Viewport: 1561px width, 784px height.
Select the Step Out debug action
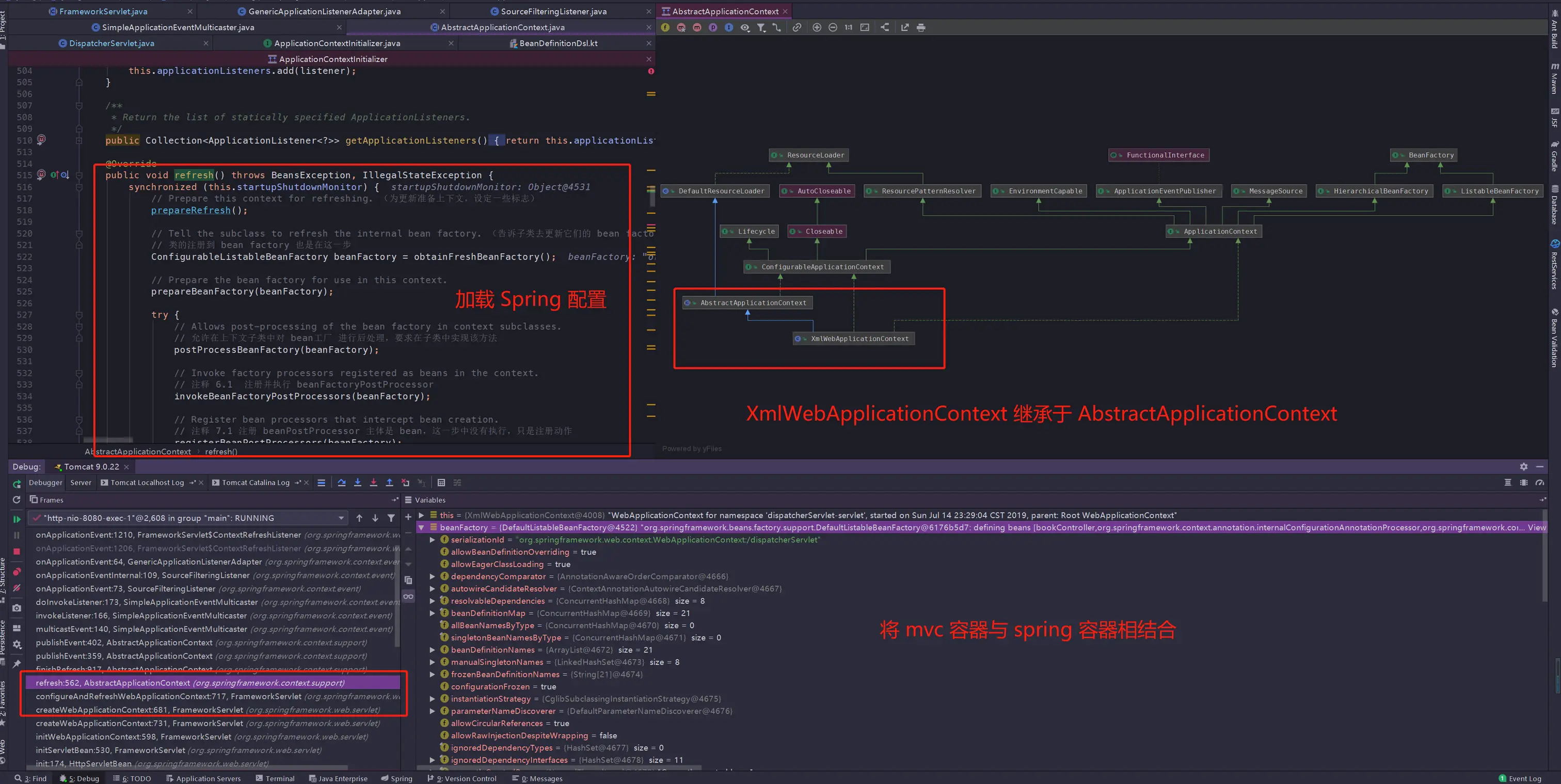(x=390, y=482)
